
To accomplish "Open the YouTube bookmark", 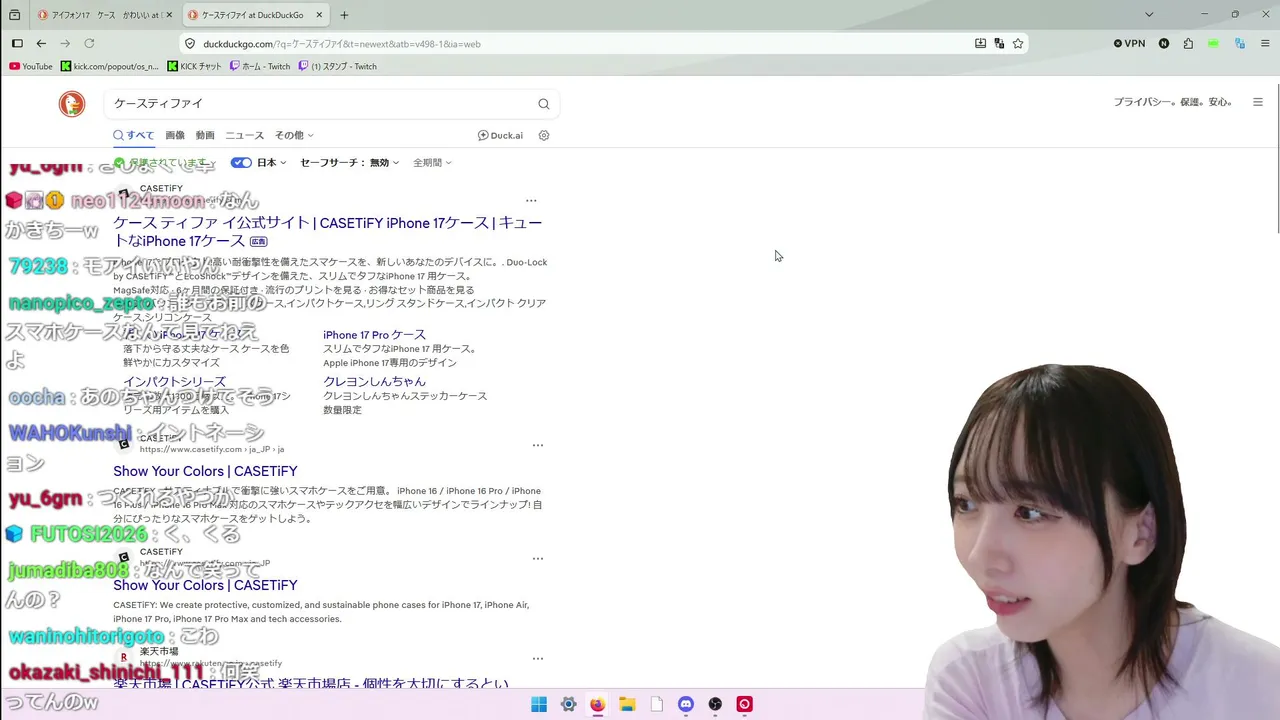I will [x=31, y=66].
